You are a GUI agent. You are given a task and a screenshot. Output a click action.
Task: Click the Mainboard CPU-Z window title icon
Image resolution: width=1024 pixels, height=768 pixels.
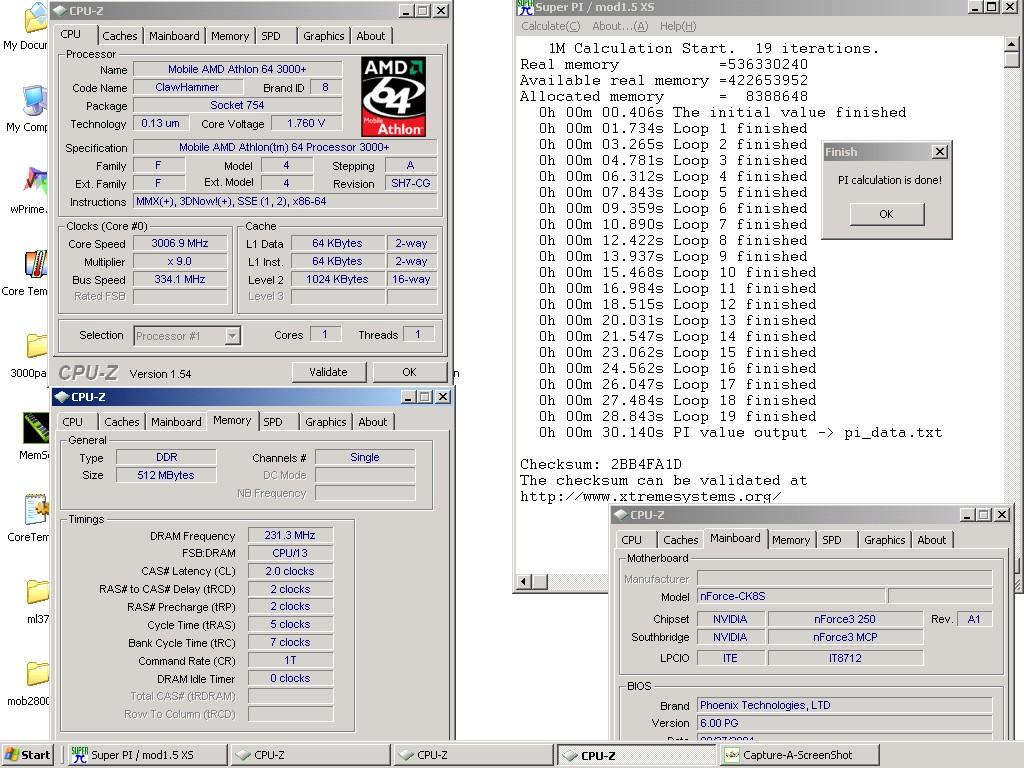620,515
